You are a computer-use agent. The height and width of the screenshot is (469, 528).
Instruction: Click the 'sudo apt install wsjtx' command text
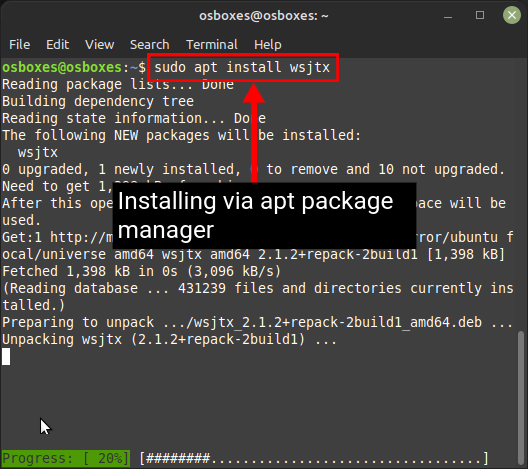(x=242, y=67)
